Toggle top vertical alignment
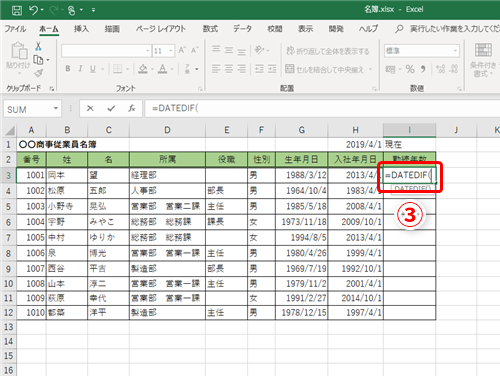Image resolution: width=500 pixels, height=376 pixels. 216,50
